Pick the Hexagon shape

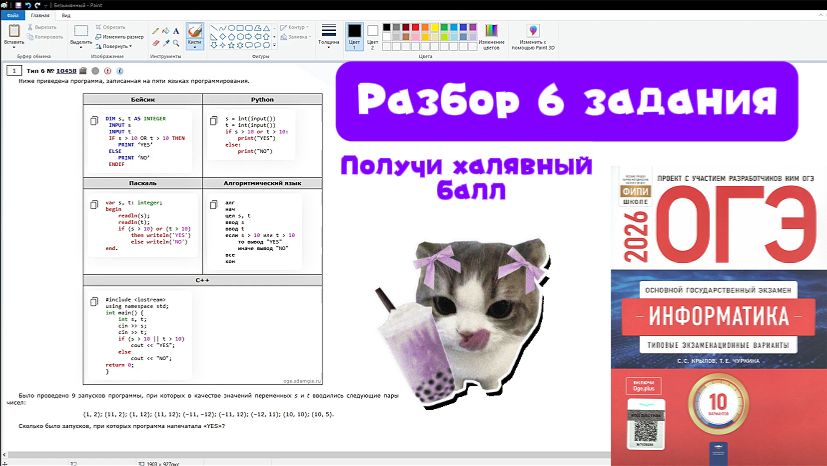[240, 37]
